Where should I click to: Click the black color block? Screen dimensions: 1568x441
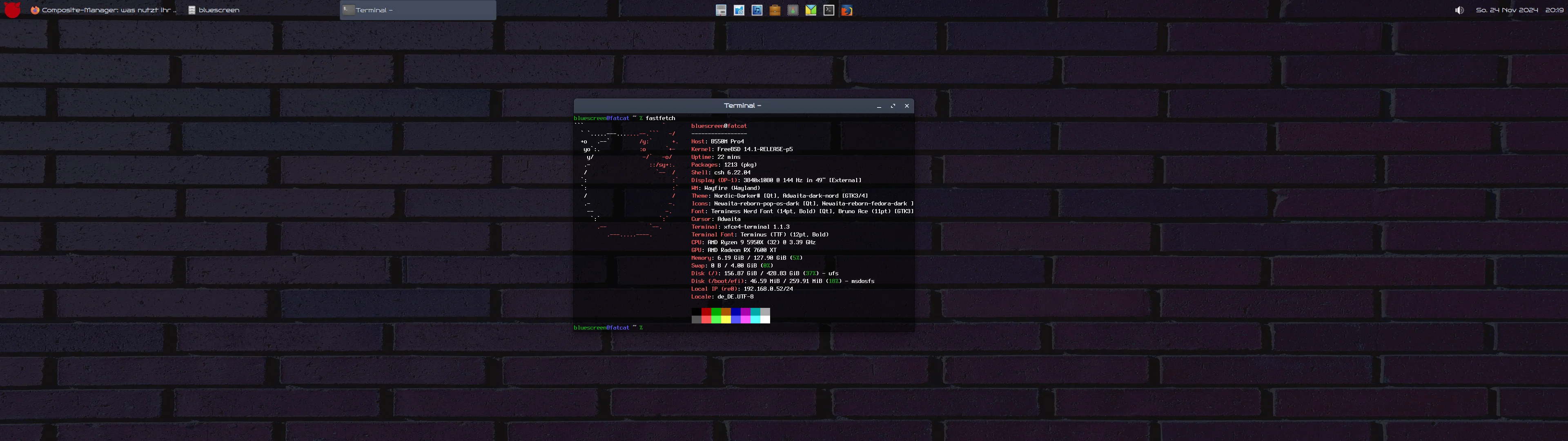[x=696, y=311]
